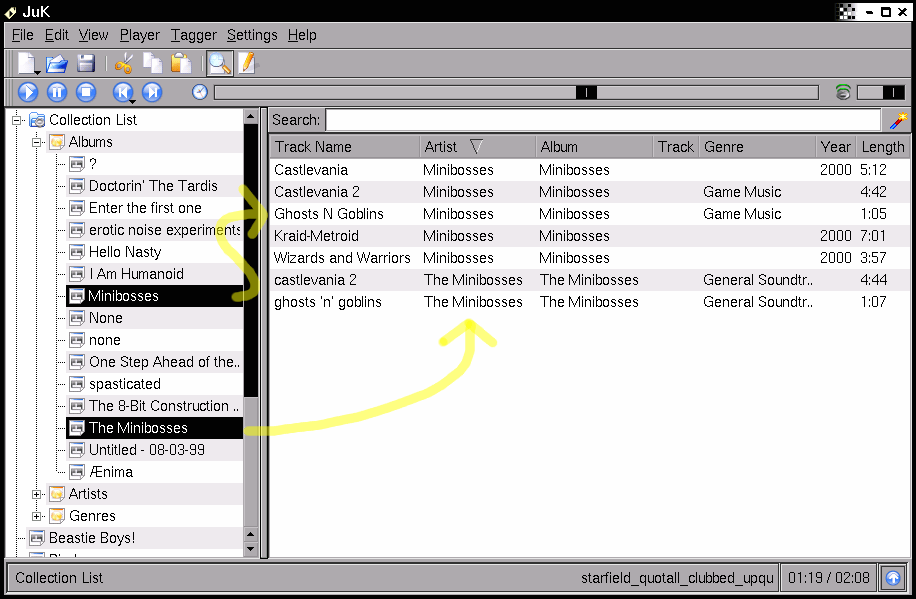The image size is (916, 599).
Task: Toggle the search bar magnifier button
Action: pyautogui.click(x=218, y=64)
